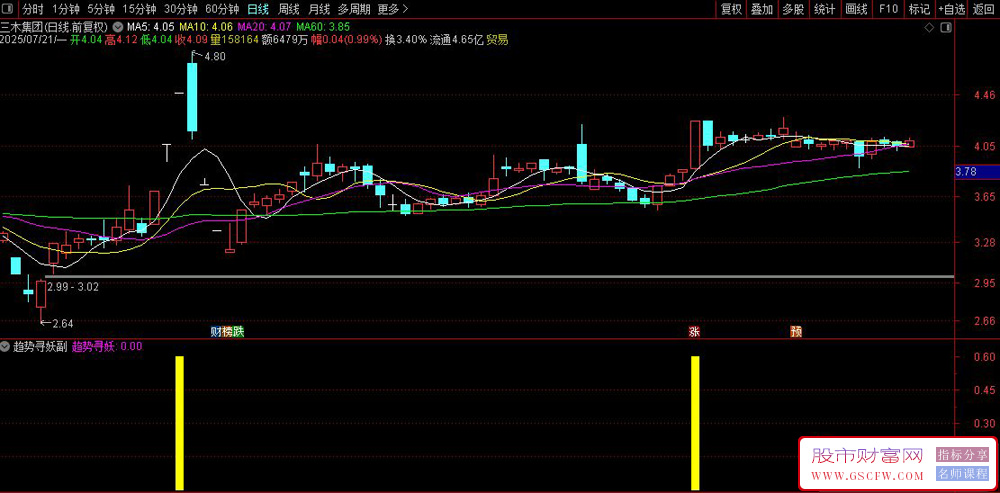Select the 30分钟 period tab
The width and height of the screenshot is (1000, 493).
(x=180, y=9)
